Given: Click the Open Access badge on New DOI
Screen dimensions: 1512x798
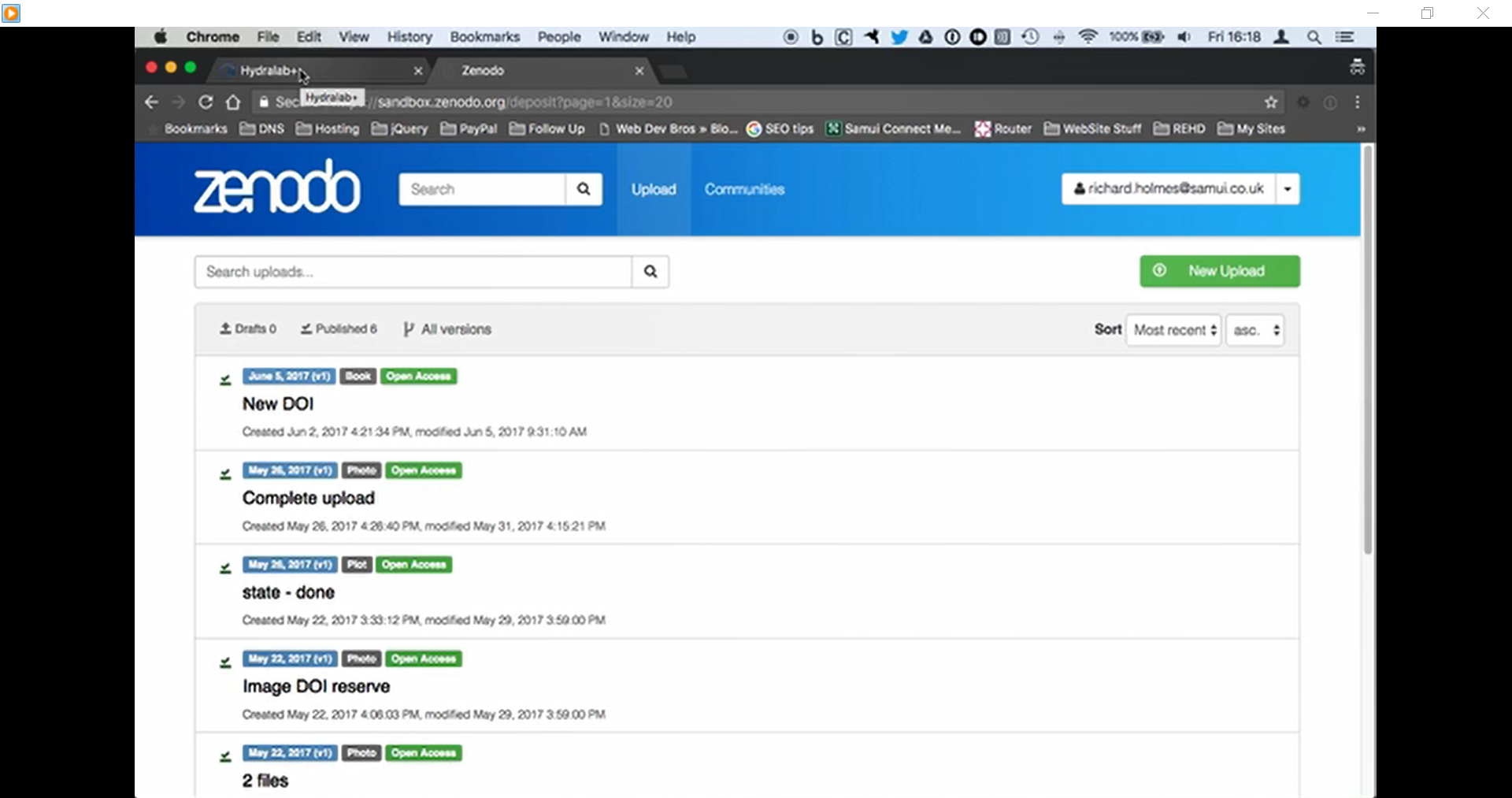Looking at the screenshot, I should [x=419, y=377].
